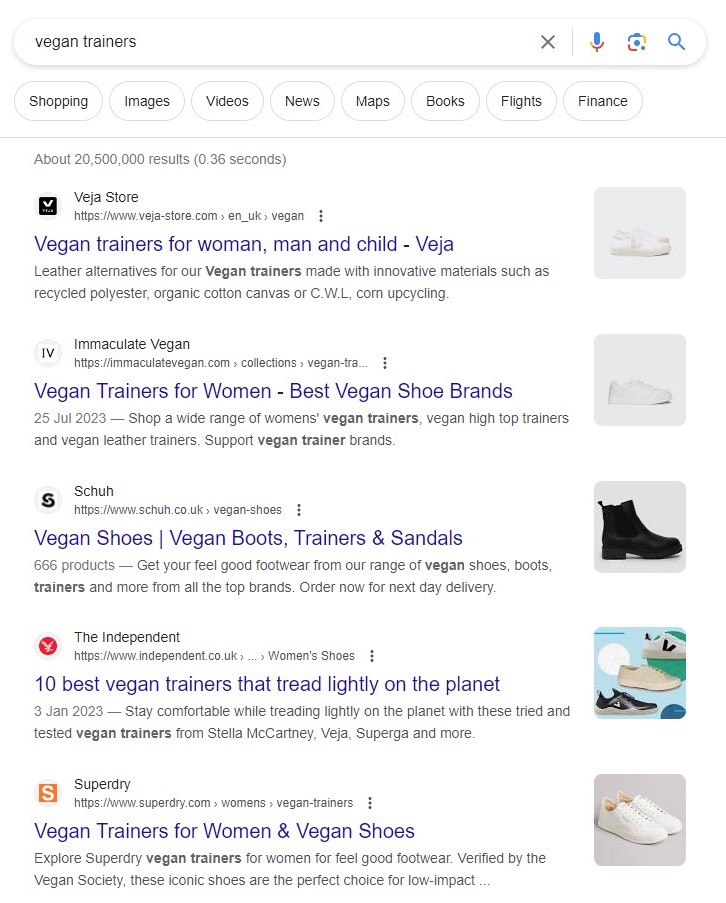
Task: Open the three-dot menu for the Veja result
Action: 321,216
